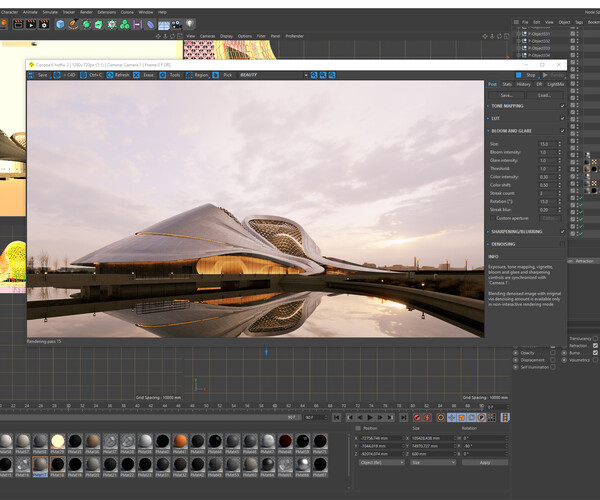Click the Apply button in coordinates

(x=485, y=463)
